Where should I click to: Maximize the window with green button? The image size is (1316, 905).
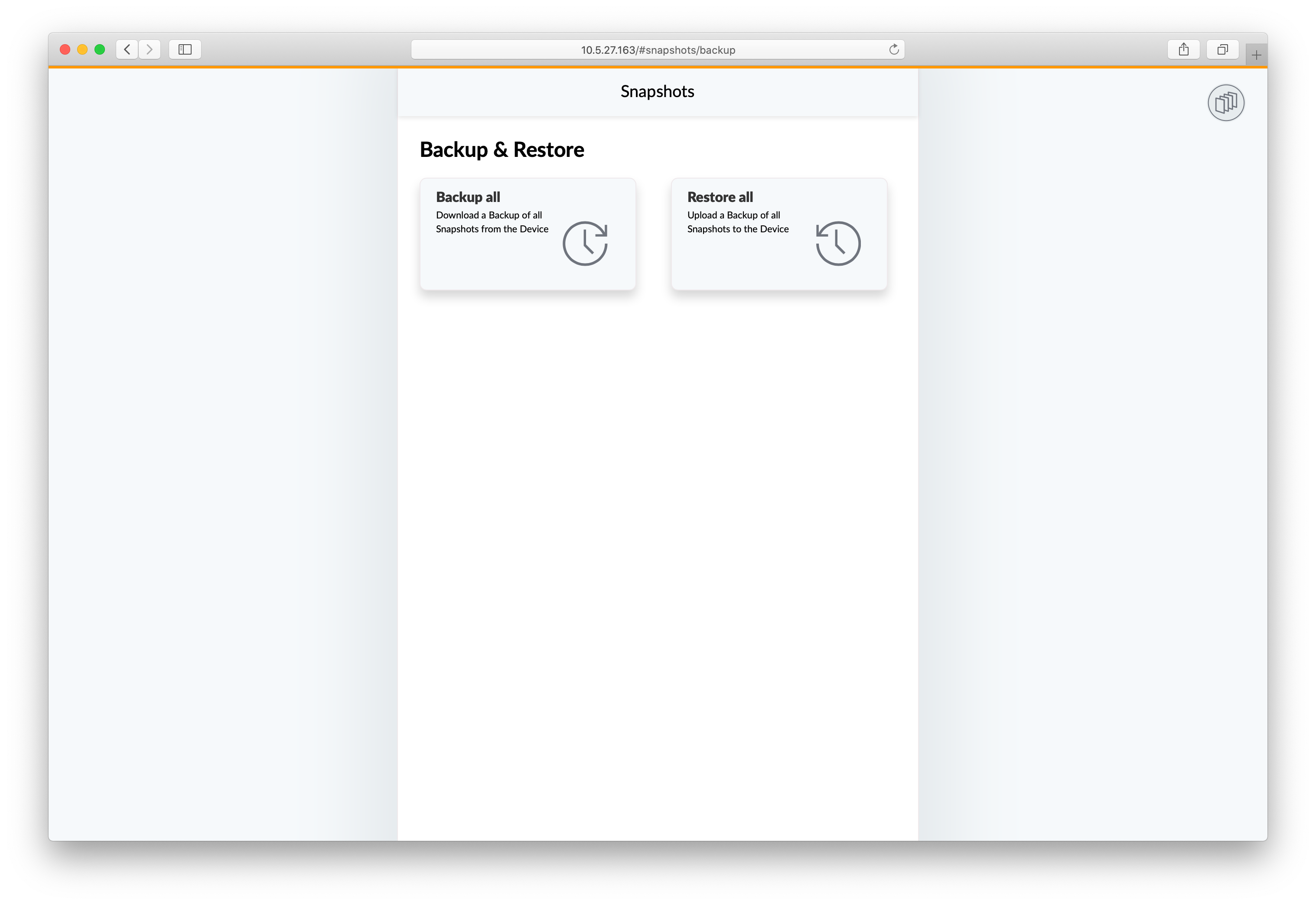pyautogui.click(x=100, y=49)
